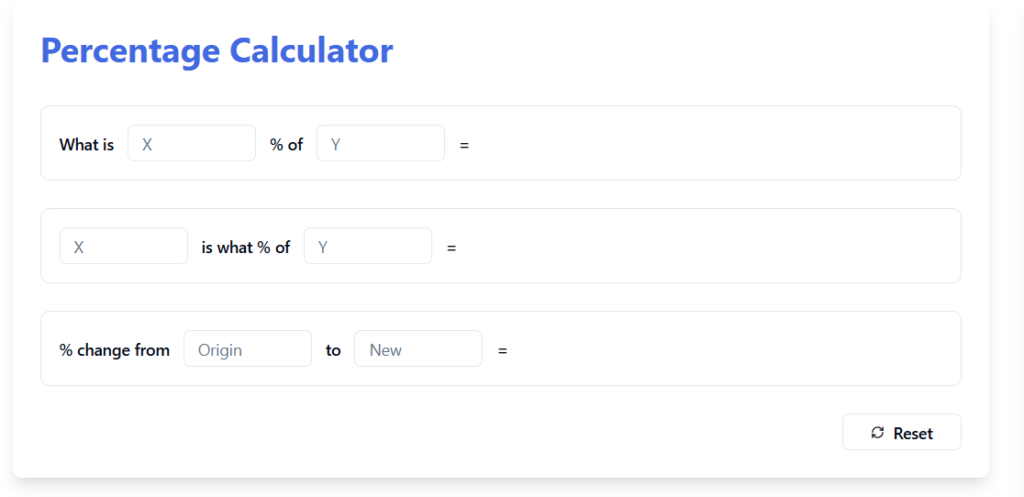Focus the Y field after "is what % of"
Screen dimensions: 1024x497
tap(368, 246)
